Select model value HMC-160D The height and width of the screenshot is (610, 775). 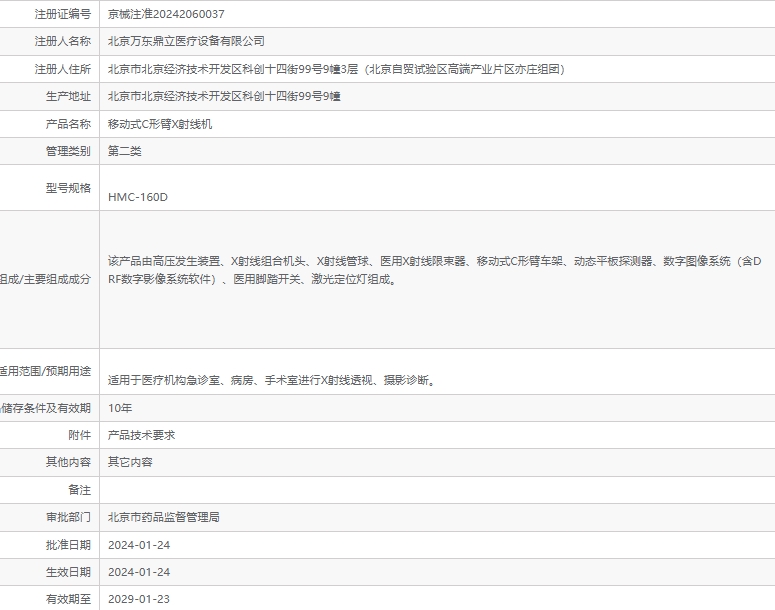tap(138, 197)
